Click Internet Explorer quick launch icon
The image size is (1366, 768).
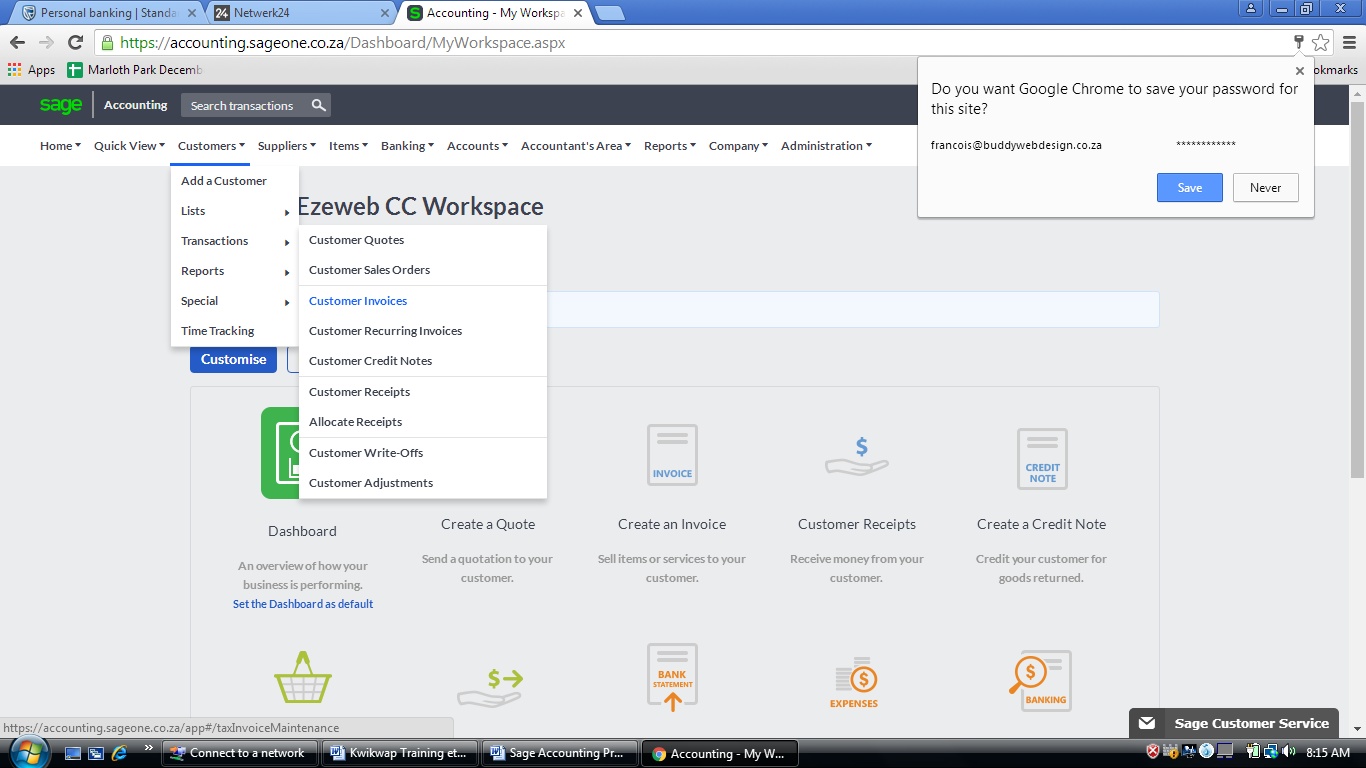120,753
